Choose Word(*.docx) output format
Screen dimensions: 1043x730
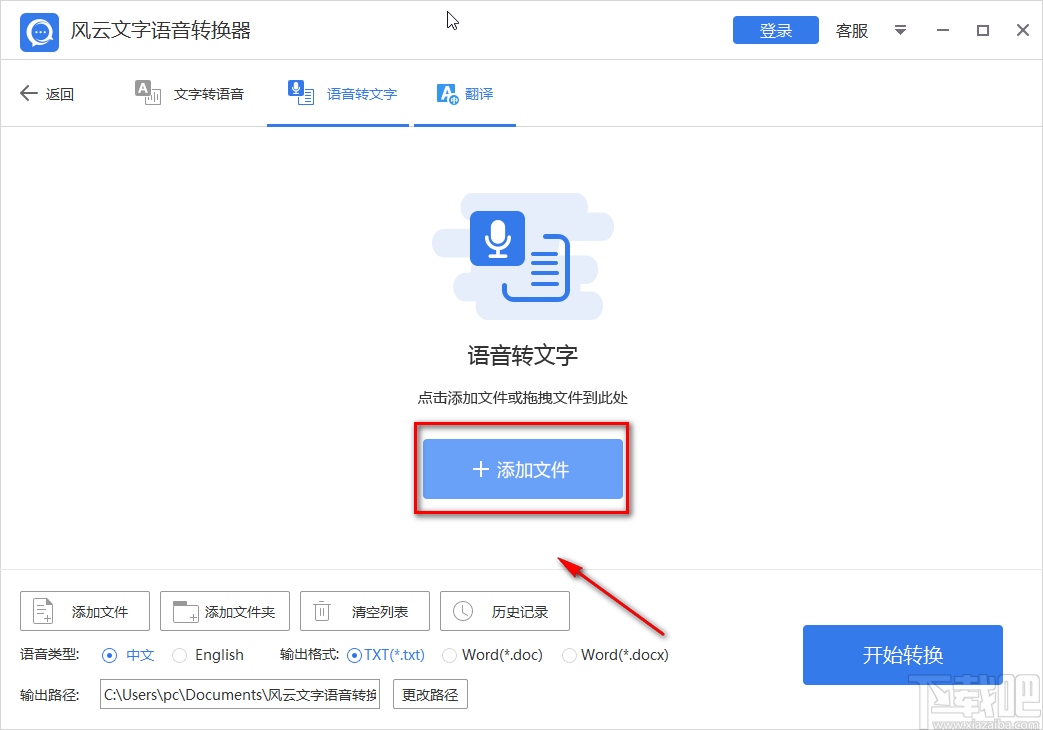pyautogui.click(x=572, y=655)
